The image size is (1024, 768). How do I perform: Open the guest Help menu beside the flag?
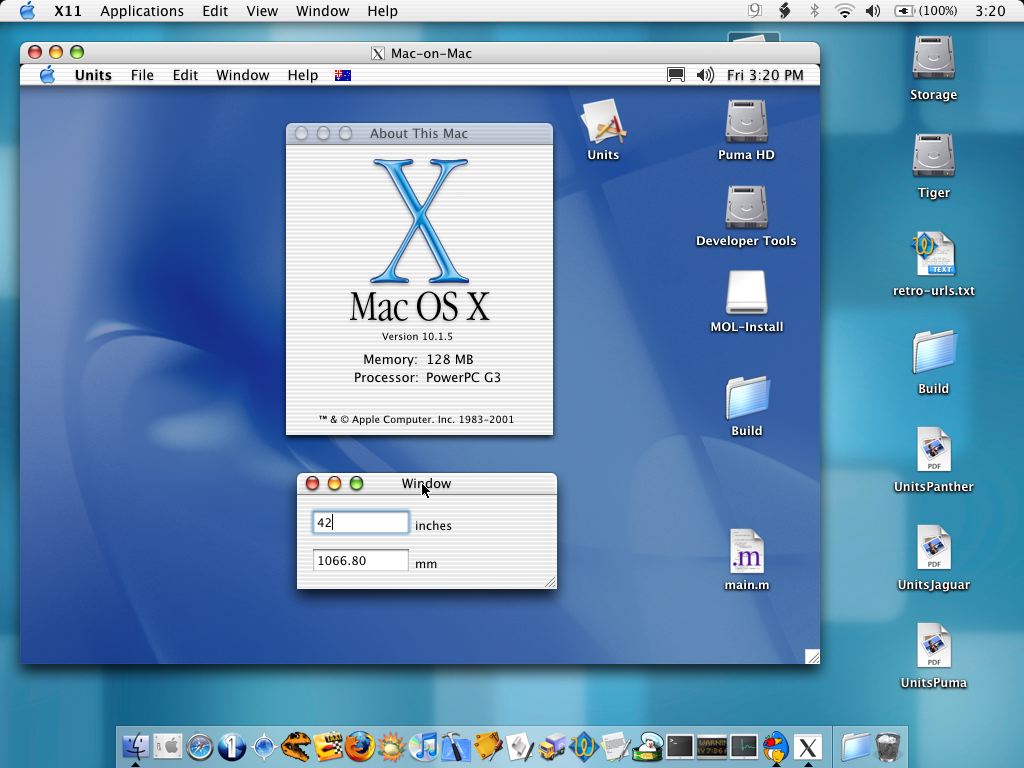click(x=302, y=75)
